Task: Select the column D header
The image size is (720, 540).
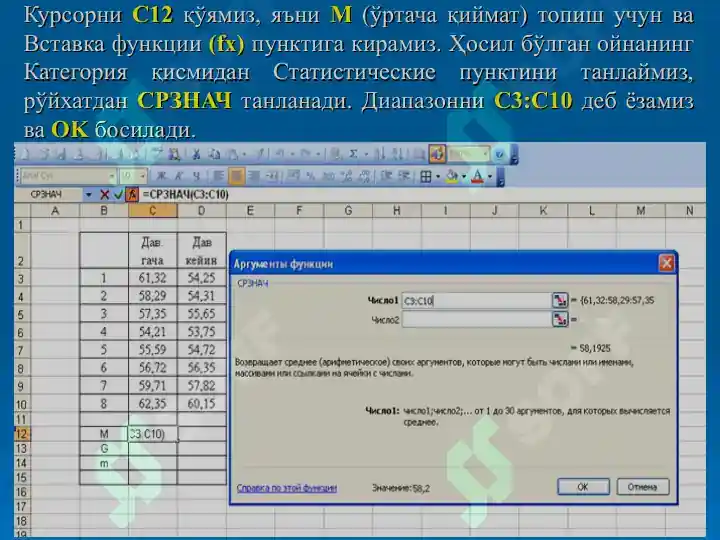Action: [x=202, y=211]
